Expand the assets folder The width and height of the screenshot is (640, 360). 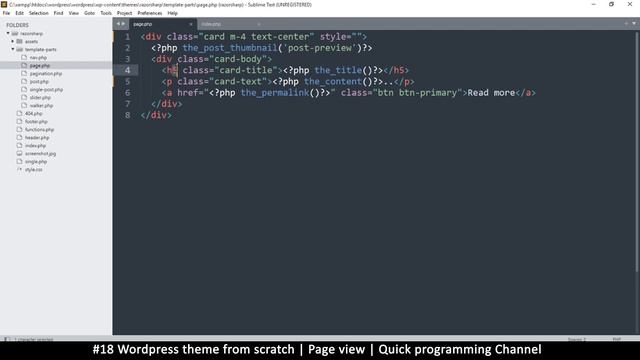(13, 41)
